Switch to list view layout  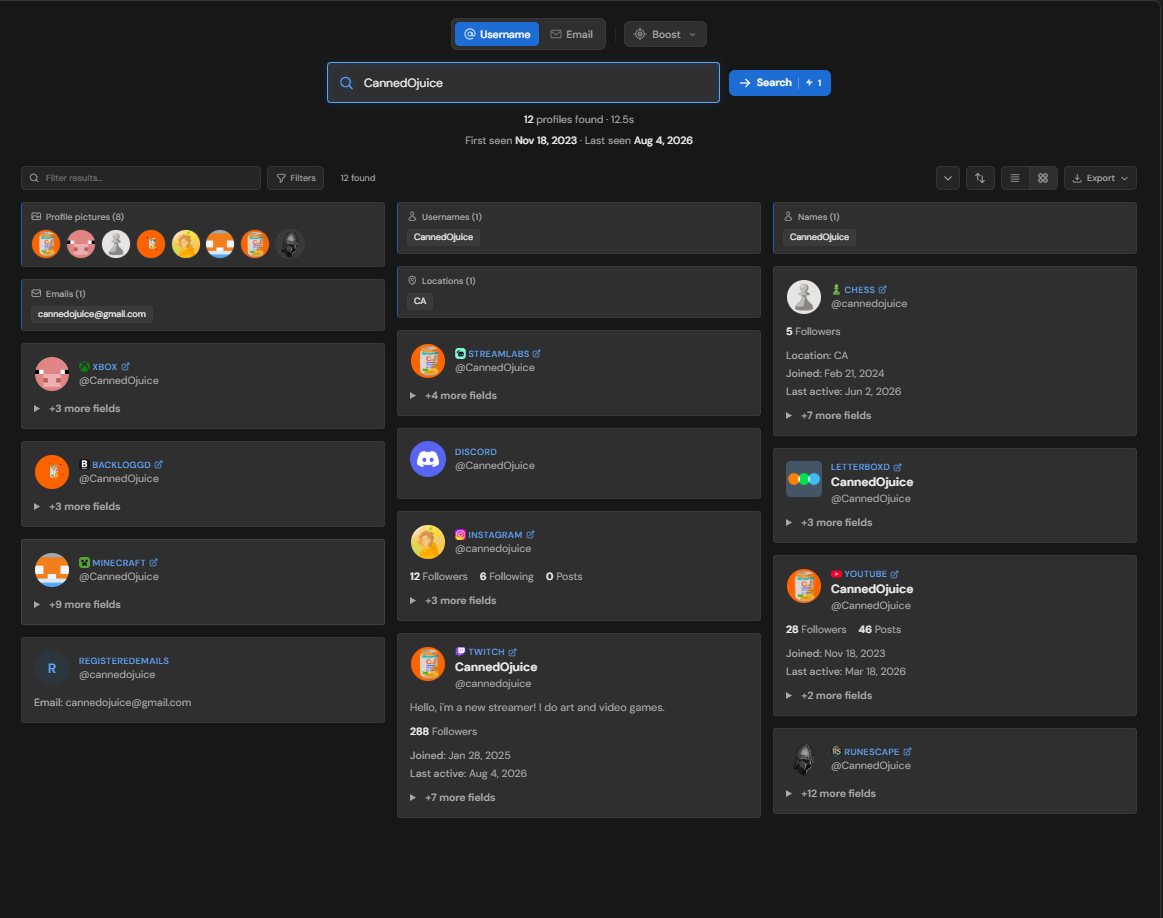(x=1015, y=178)
